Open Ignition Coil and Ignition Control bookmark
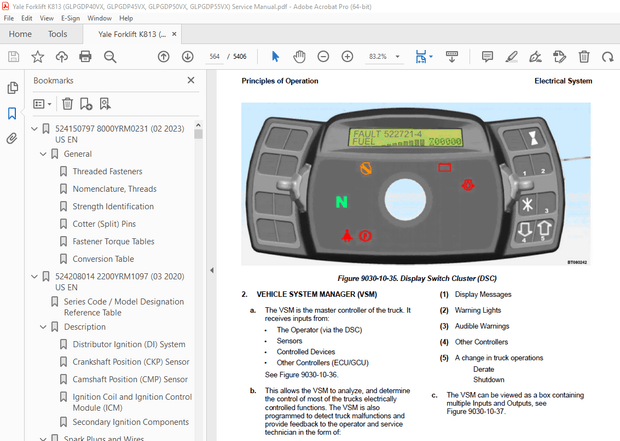 pyautogui.click(x=132, y=402)
